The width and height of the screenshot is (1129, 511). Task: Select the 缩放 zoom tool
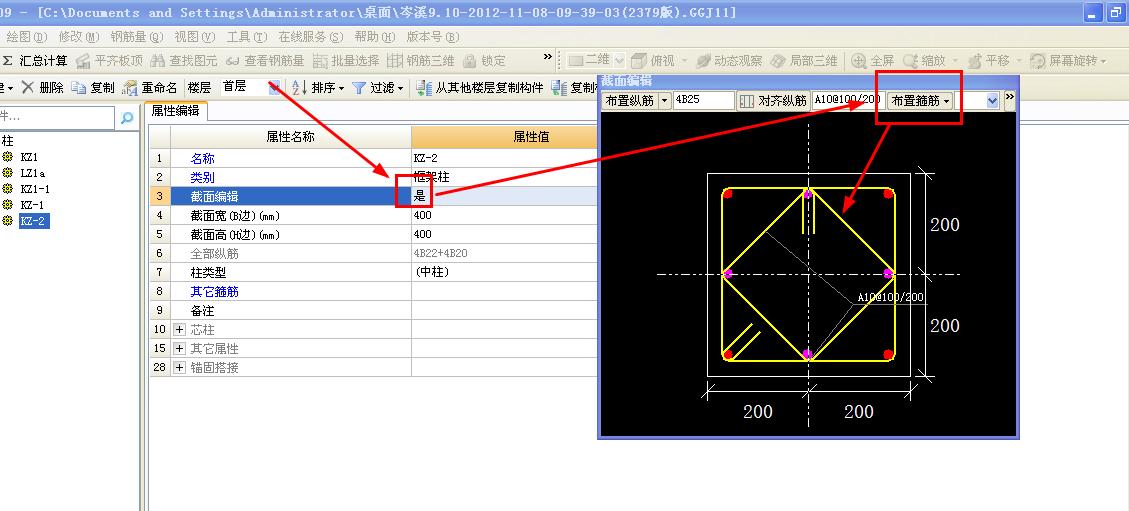(x=923, y=61)
